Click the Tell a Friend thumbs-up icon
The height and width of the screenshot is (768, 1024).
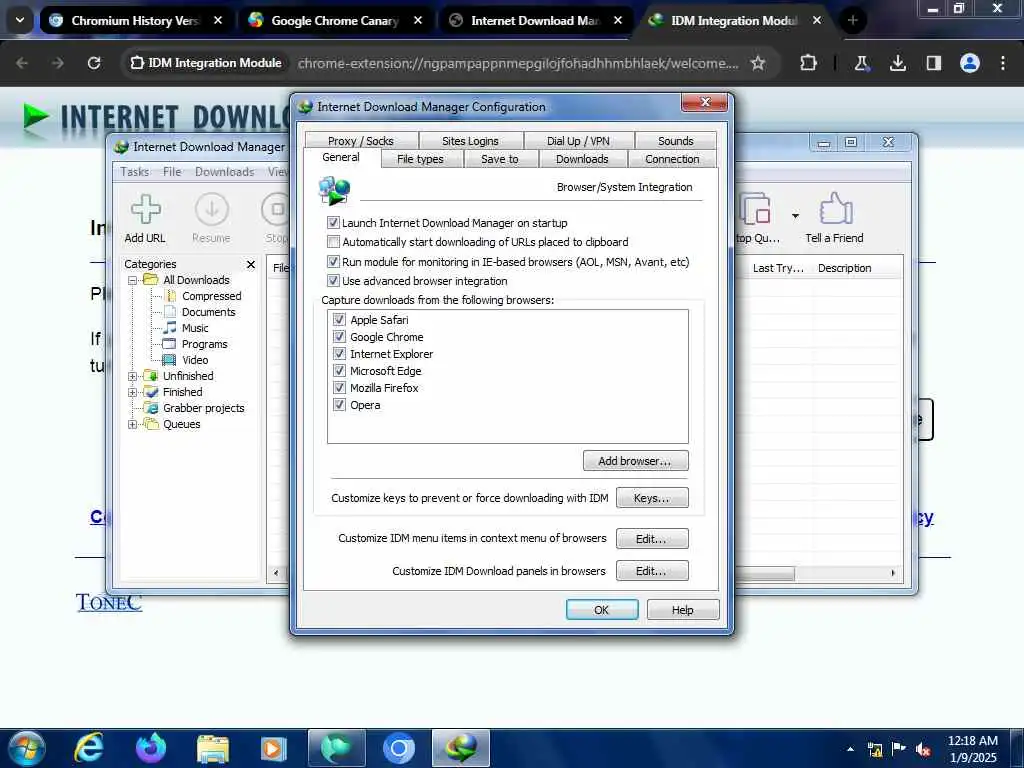(x=835, y=209)
